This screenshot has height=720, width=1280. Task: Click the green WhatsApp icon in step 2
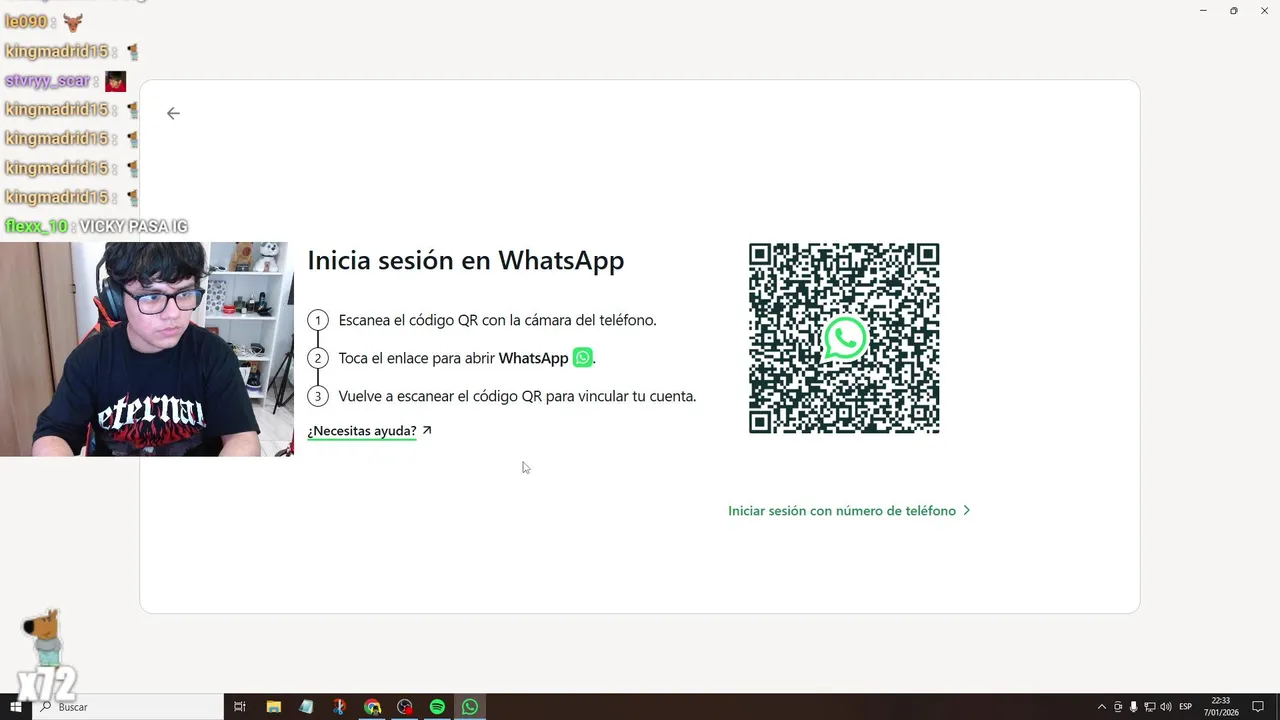(x=582, y=357)
